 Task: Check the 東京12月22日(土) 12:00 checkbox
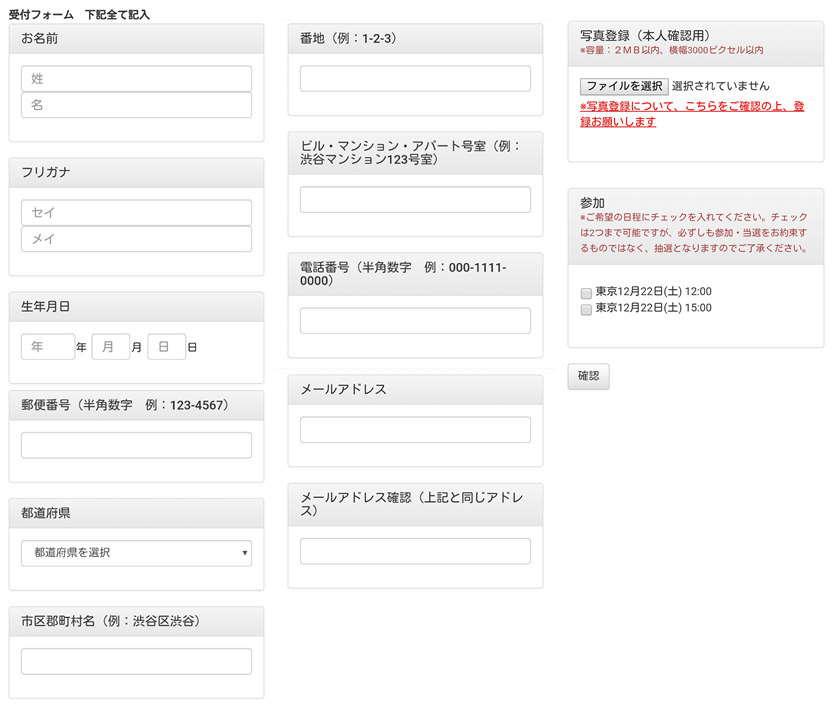click(586, 293)
